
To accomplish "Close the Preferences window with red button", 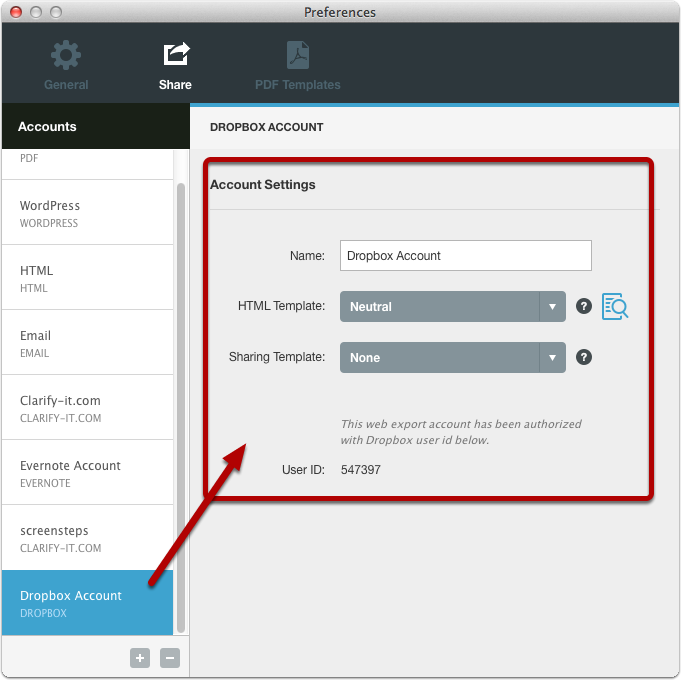I will pos(16,12).
